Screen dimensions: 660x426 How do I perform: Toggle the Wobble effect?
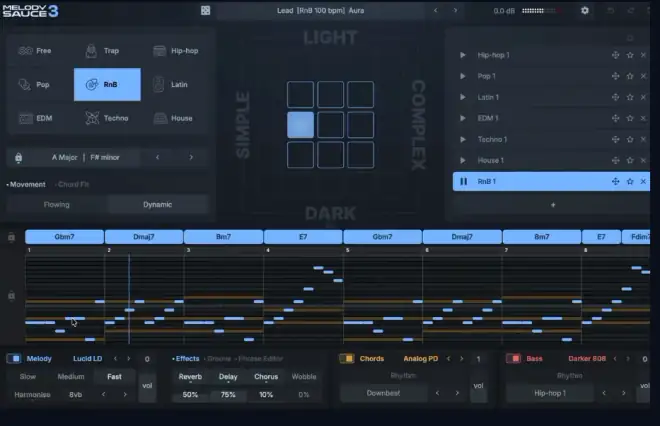click(304, 377)
